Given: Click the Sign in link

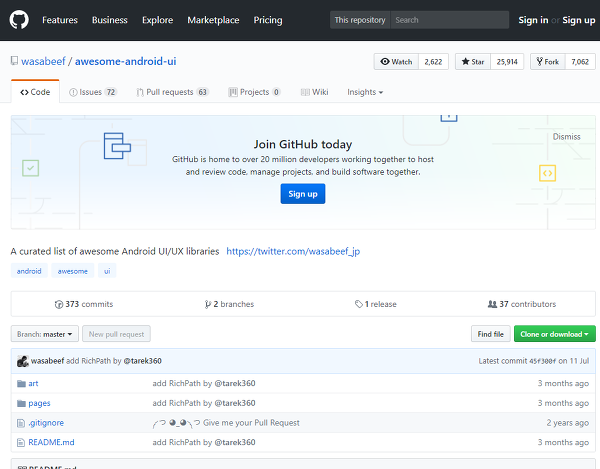Looking at the screenshot, I should coord(533,20).
